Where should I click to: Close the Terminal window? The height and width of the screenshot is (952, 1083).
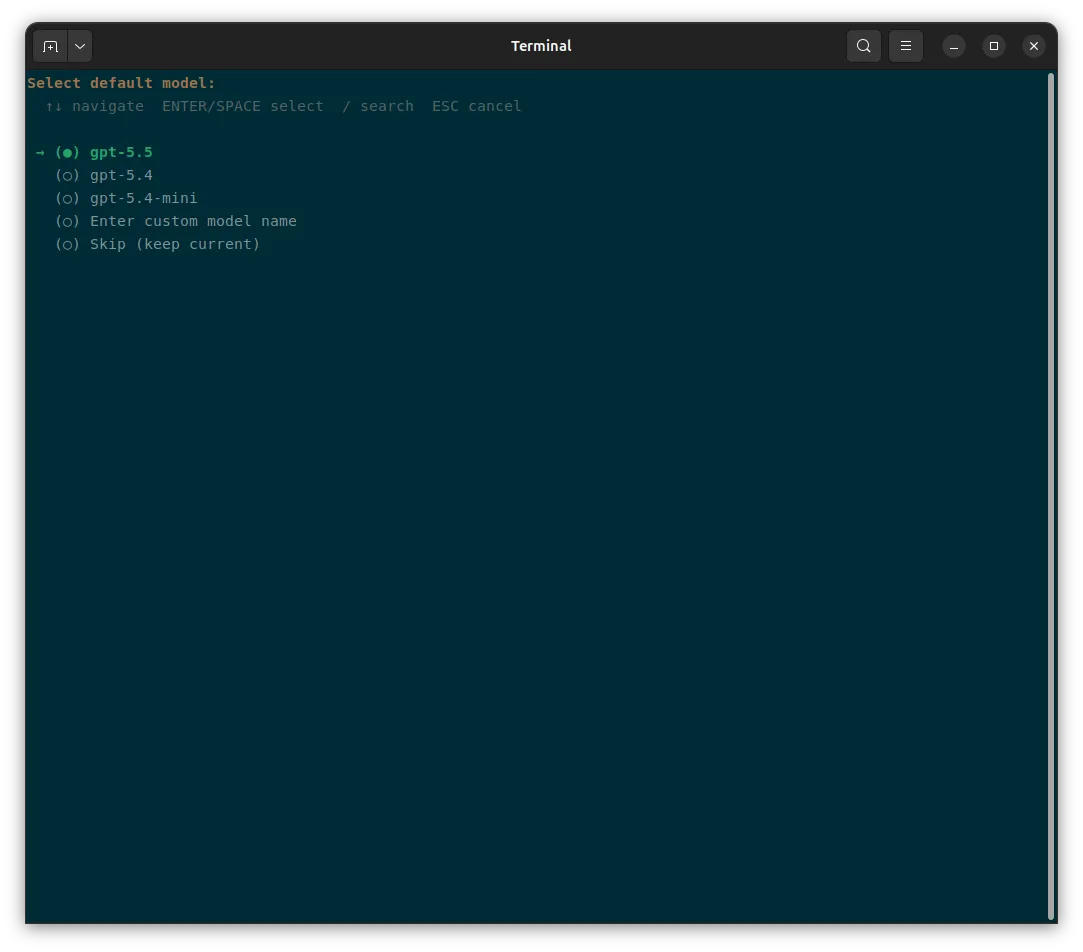click(x=1034, y=46)
